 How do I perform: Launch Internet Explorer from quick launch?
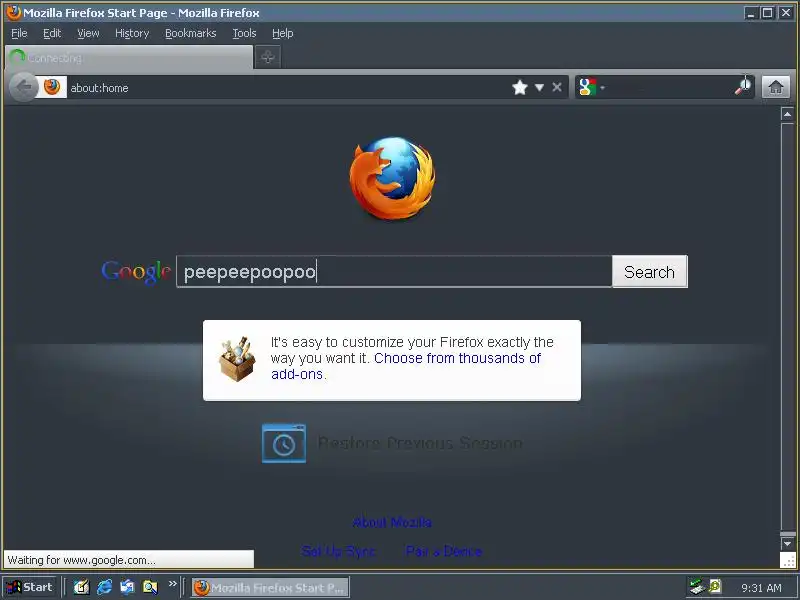point(105,587)
